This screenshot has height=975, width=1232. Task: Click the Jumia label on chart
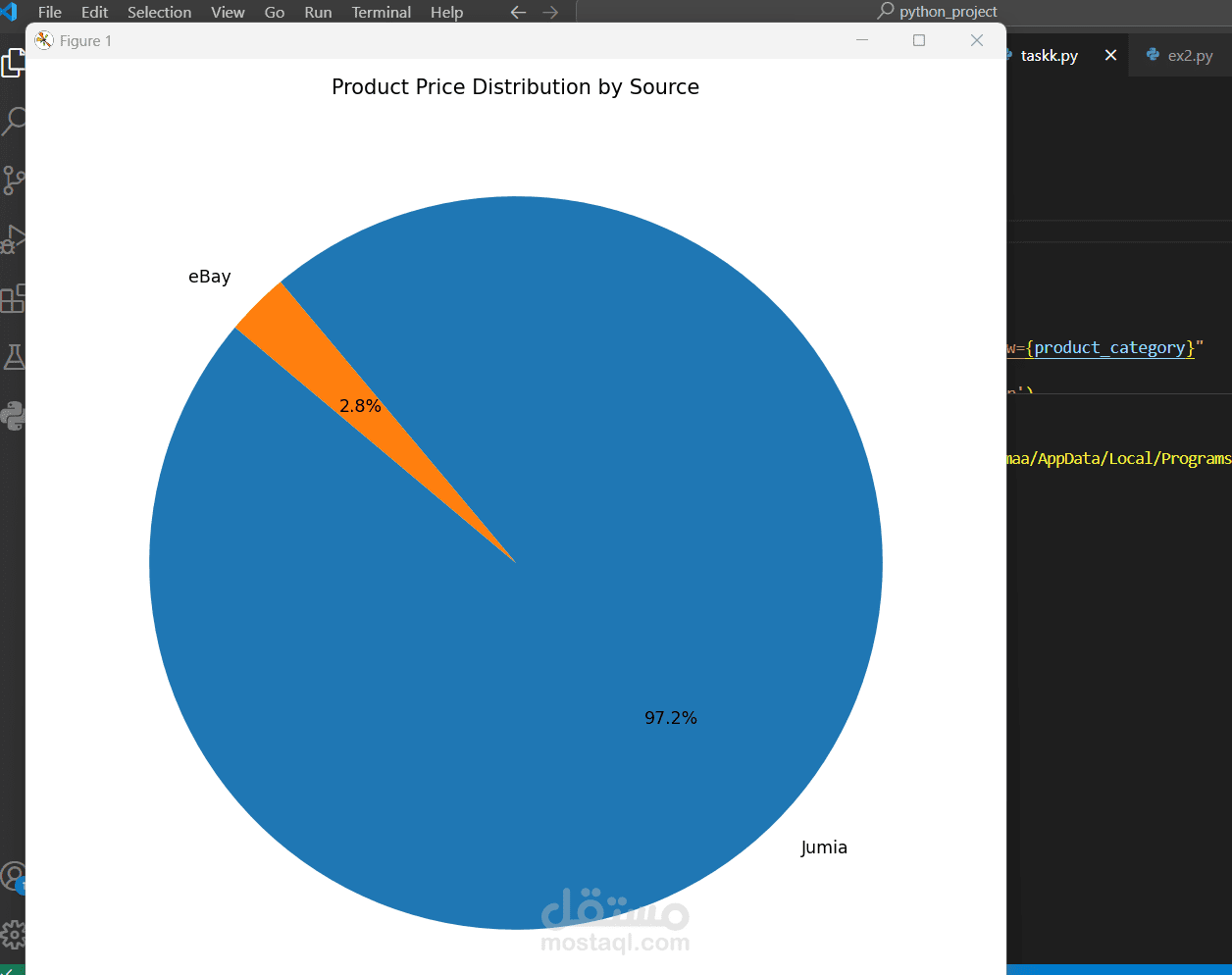pyautogui.click(x=824, y=847)
